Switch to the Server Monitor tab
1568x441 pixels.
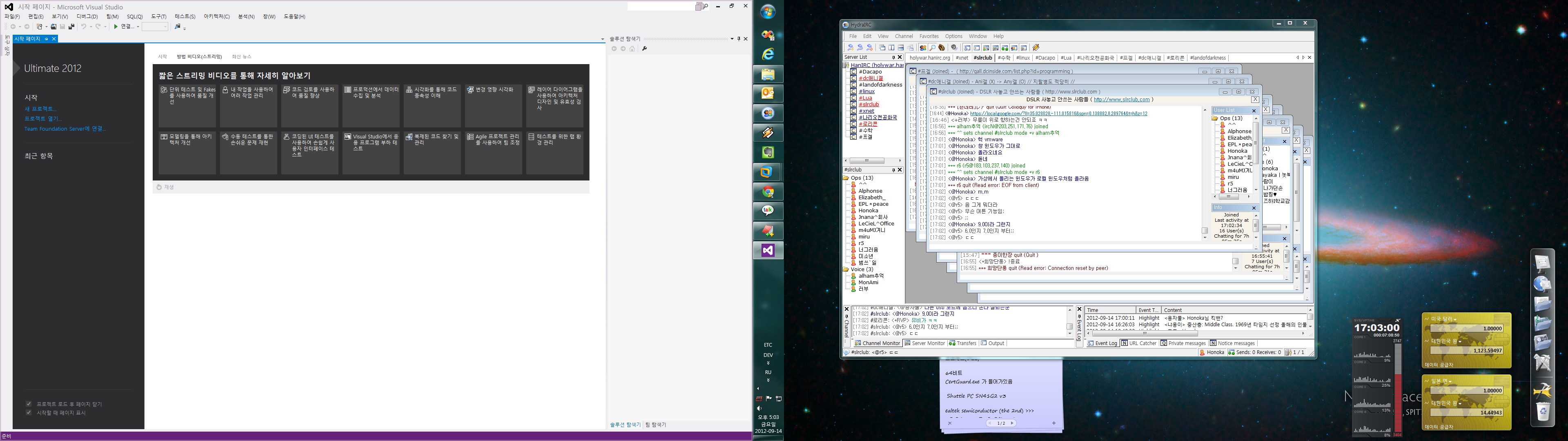(x=924, y=343)
